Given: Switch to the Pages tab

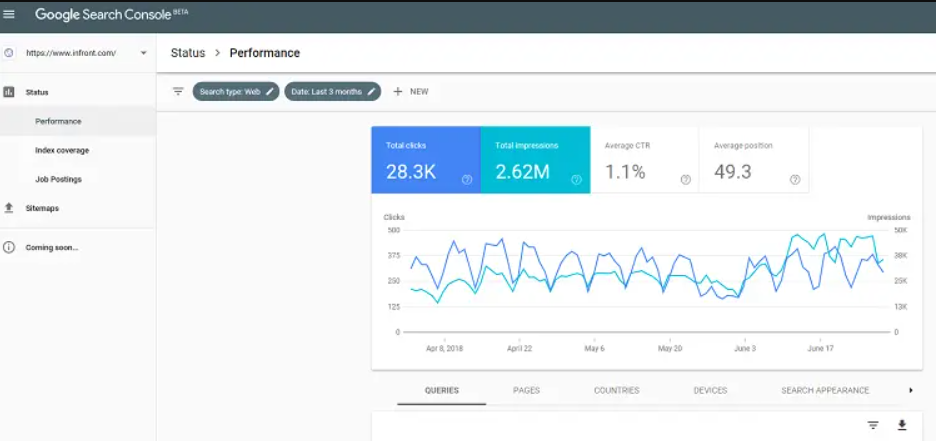Looking at the screenshot, I should (x=526, y=390).
